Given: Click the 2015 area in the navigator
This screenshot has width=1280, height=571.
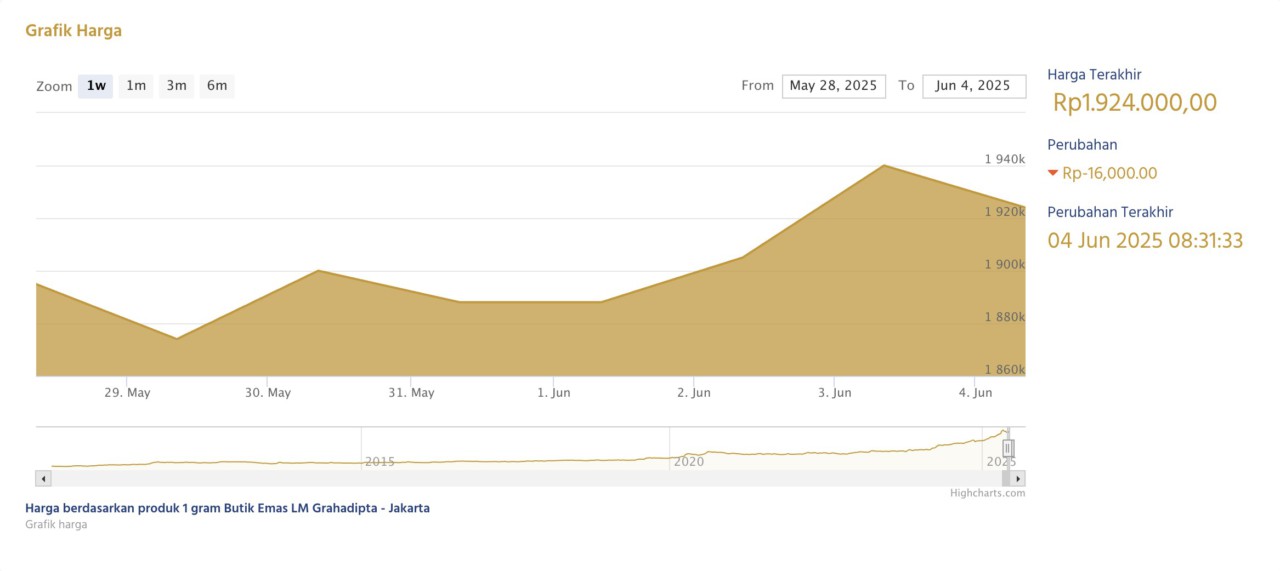Looking at the screenshot, I should (380, 461).
